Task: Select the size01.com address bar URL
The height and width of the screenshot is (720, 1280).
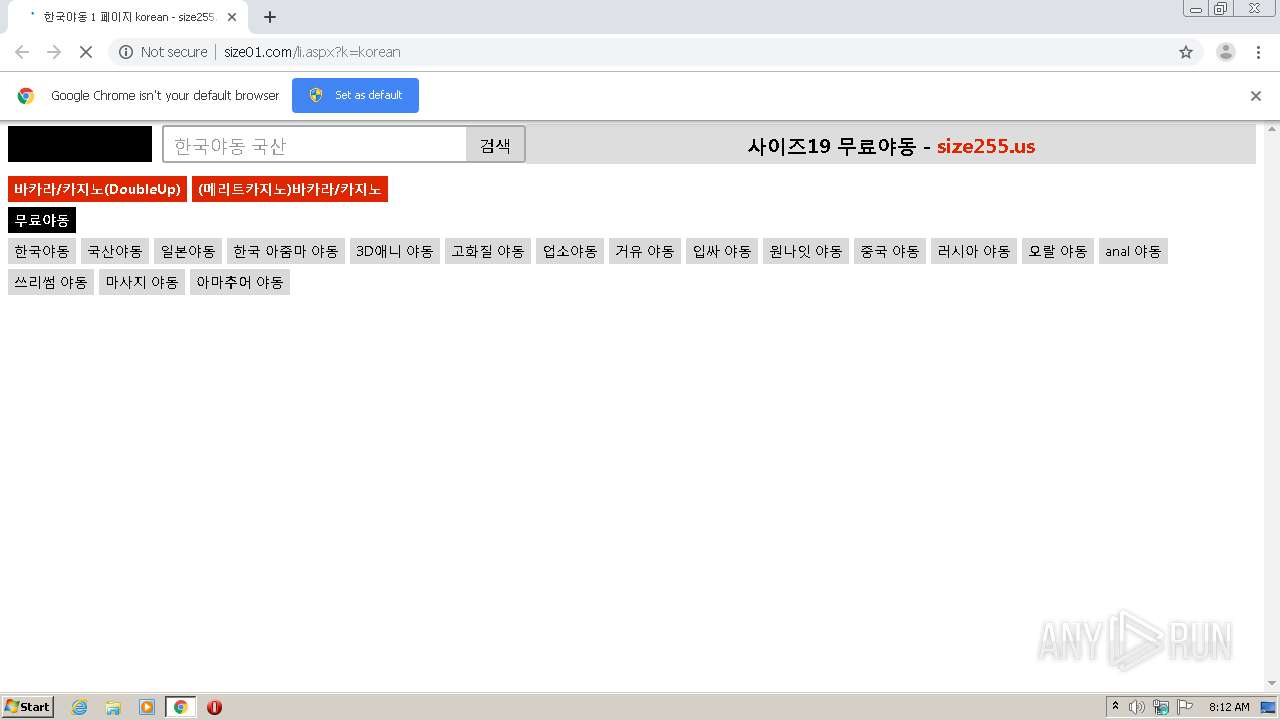Action: click(x=312, y=52)
